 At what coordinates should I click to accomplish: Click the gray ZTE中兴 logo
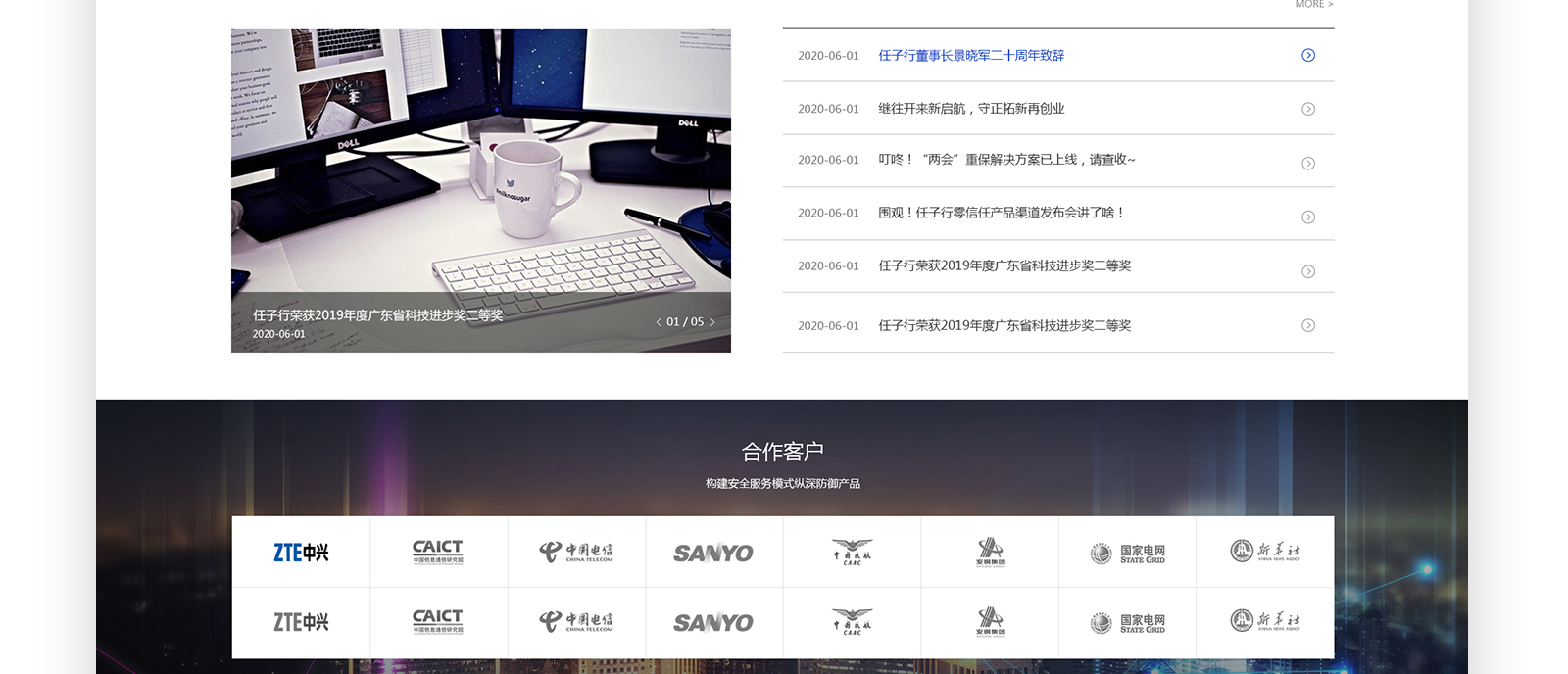click(301, 622)
